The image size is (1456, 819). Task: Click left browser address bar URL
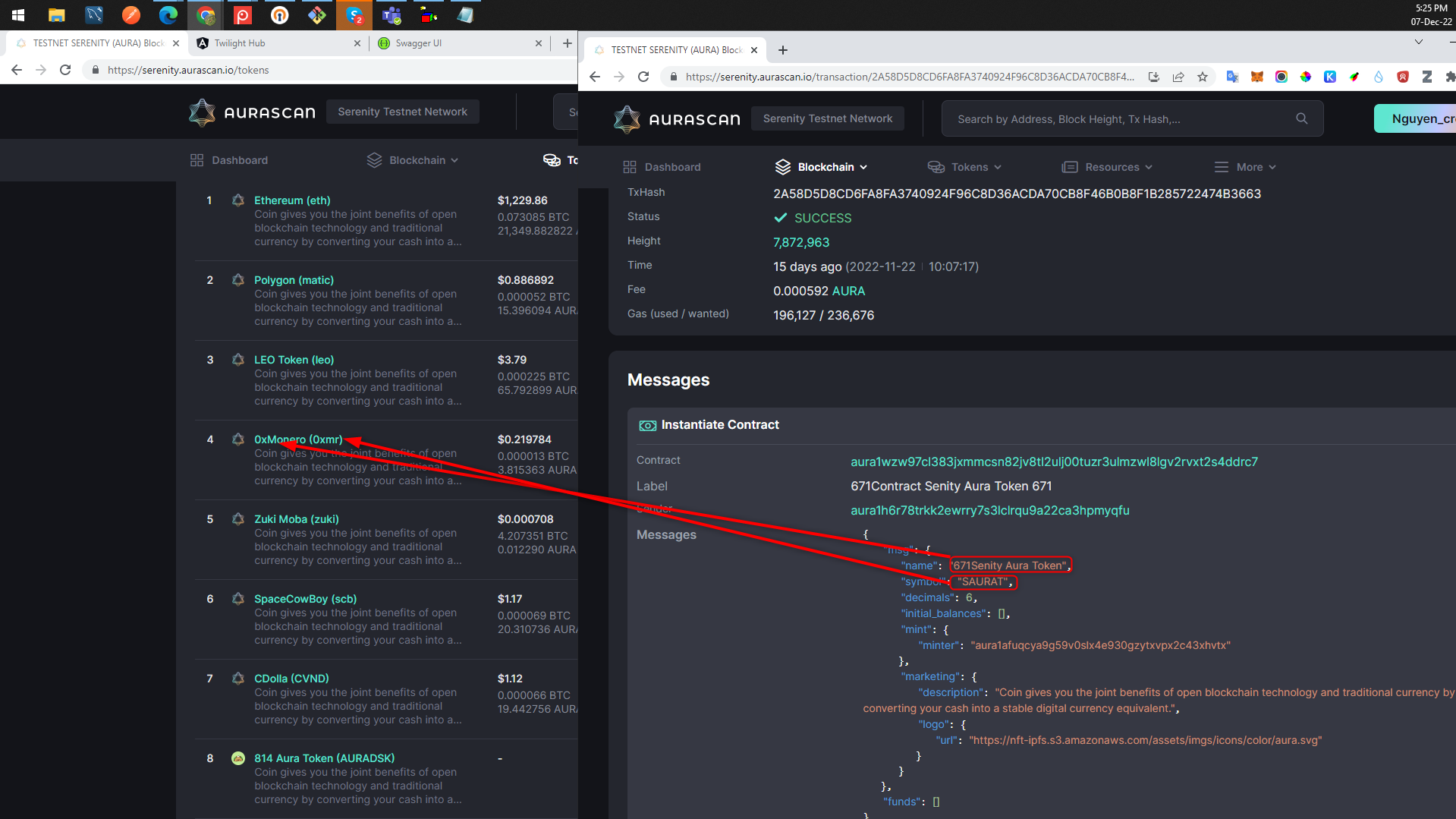click(x=188, y=70)
